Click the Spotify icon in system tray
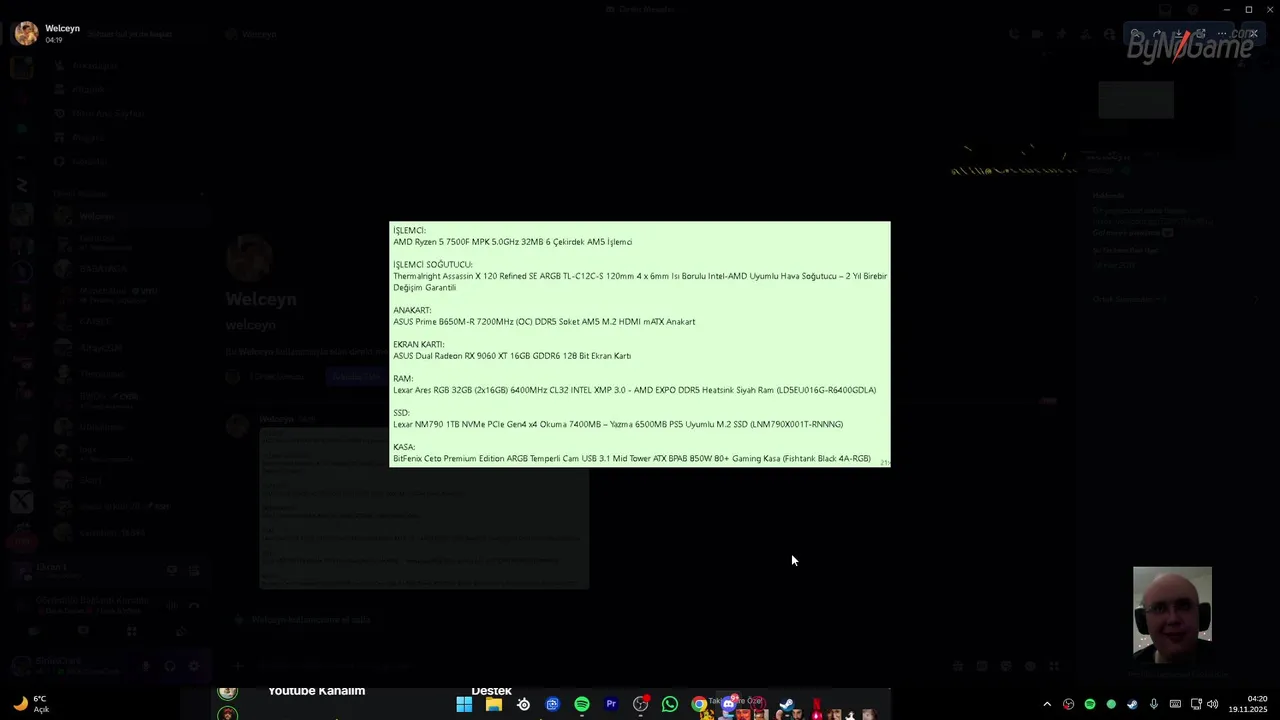 point(1090,704)
